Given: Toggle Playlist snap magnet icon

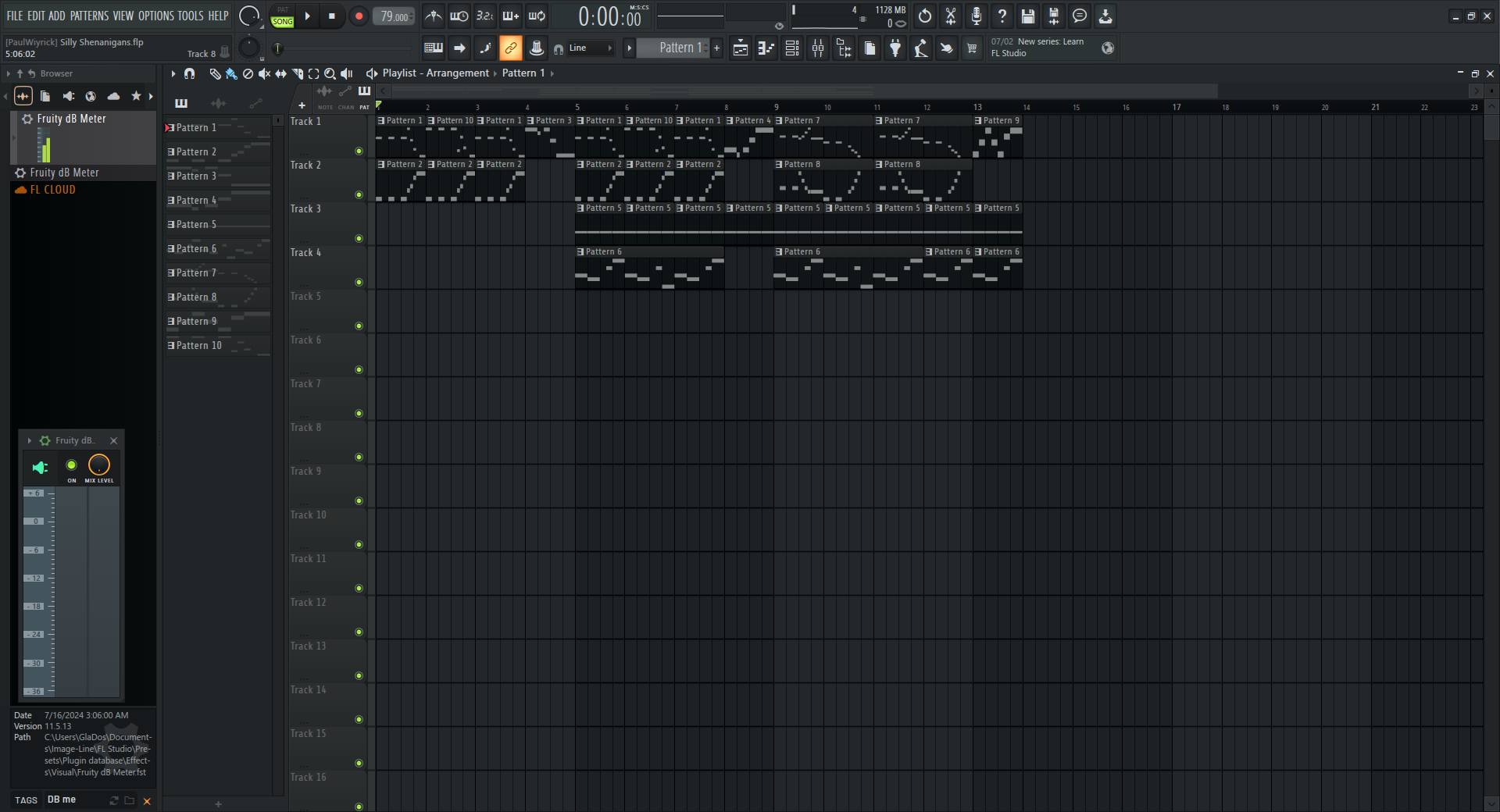Looking at the screenshot, I should 189,73.
